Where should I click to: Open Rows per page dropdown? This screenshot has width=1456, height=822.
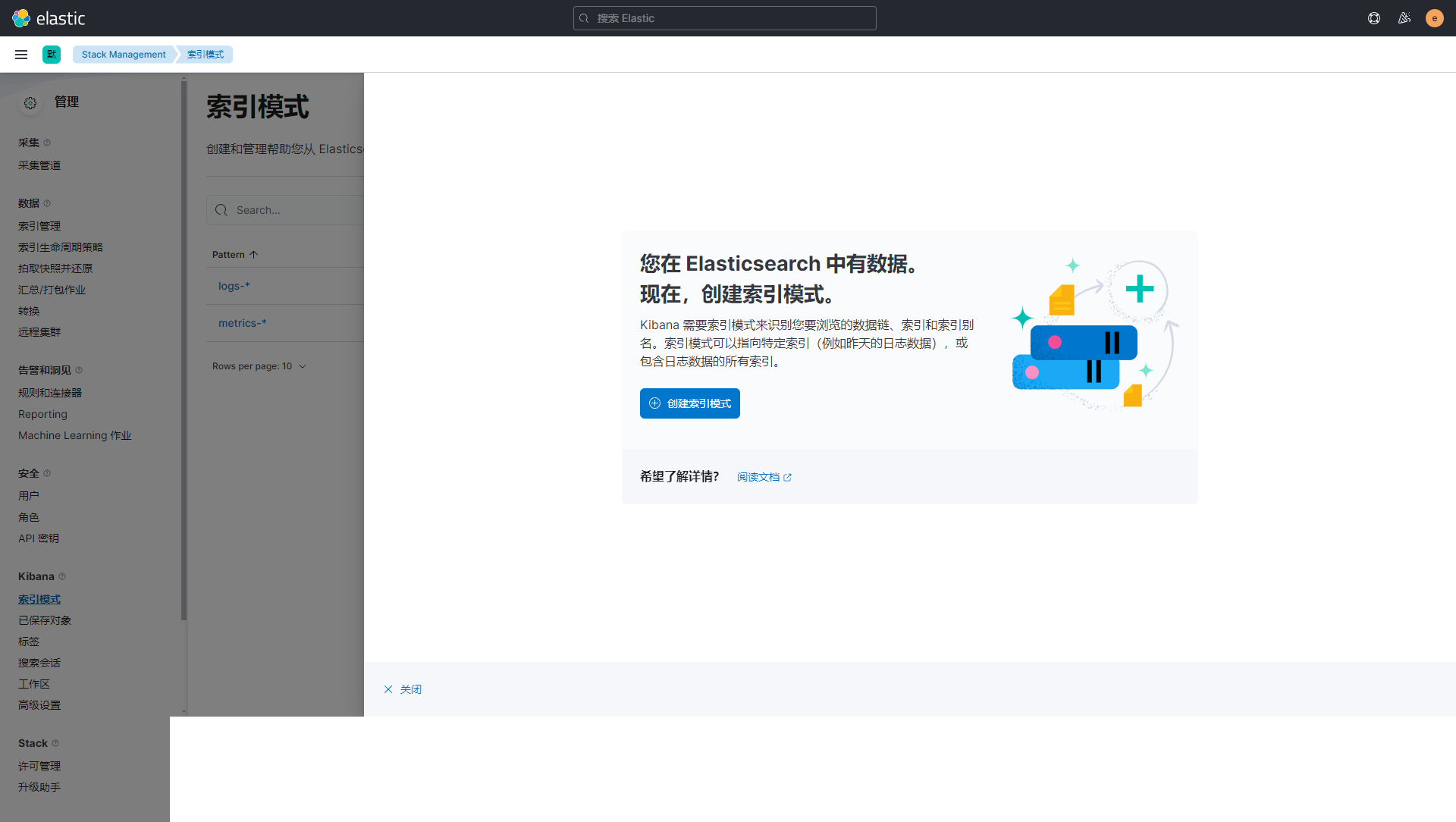259,366
